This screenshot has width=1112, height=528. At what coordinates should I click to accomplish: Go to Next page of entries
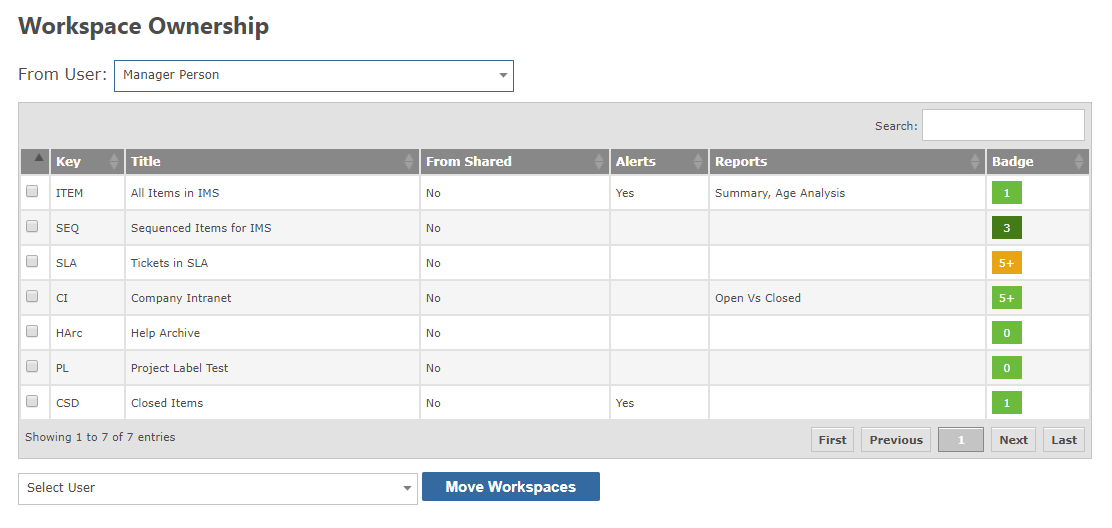pos(1013,439)
